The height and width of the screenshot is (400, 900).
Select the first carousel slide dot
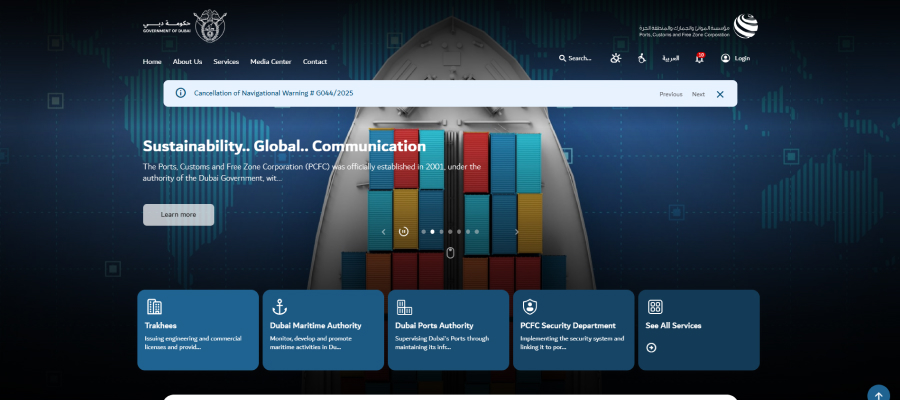click(x=423, y=231)
